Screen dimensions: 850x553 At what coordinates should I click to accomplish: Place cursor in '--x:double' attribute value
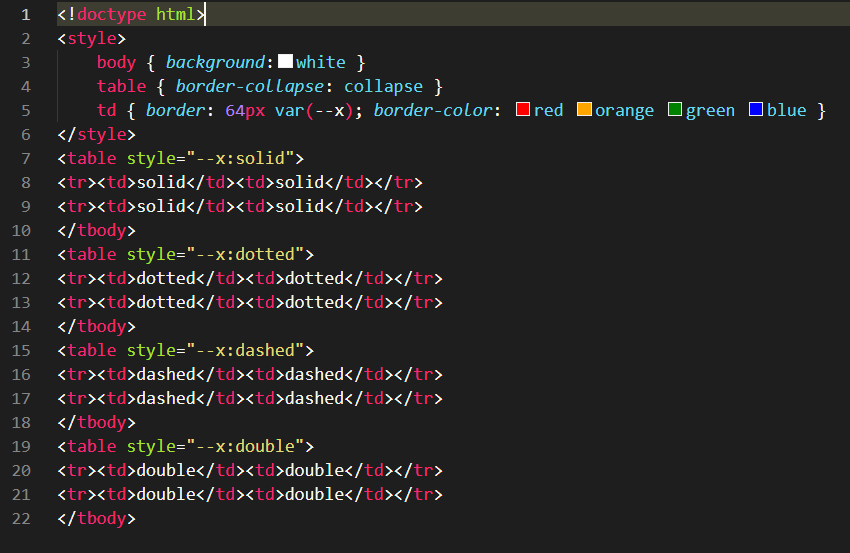click(x=245, y=446)
